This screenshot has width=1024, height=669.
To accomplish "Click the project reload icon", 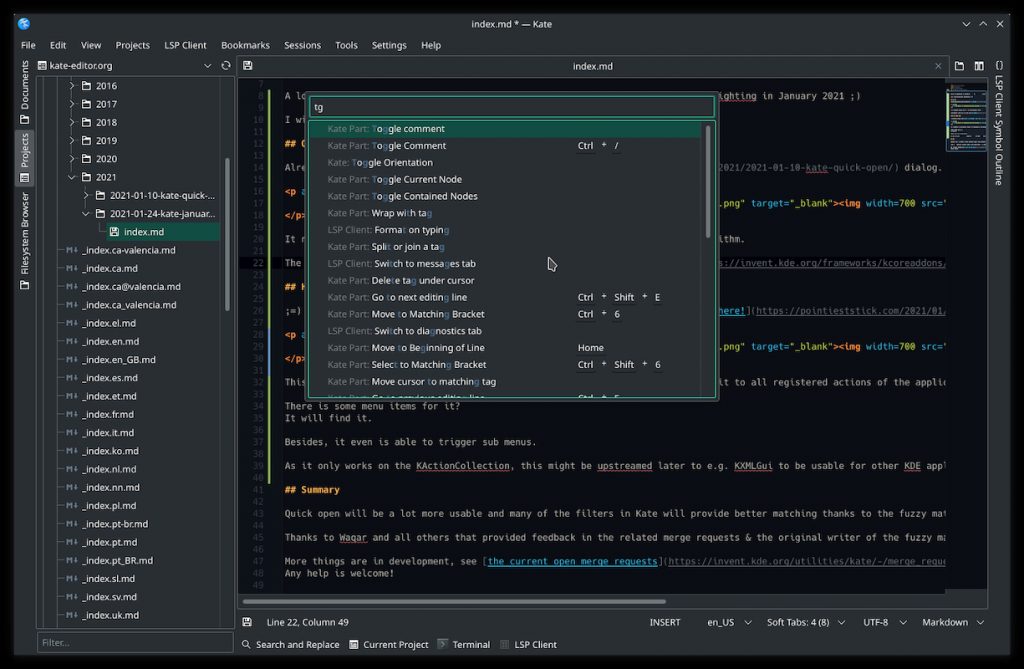I will point(225,66).
